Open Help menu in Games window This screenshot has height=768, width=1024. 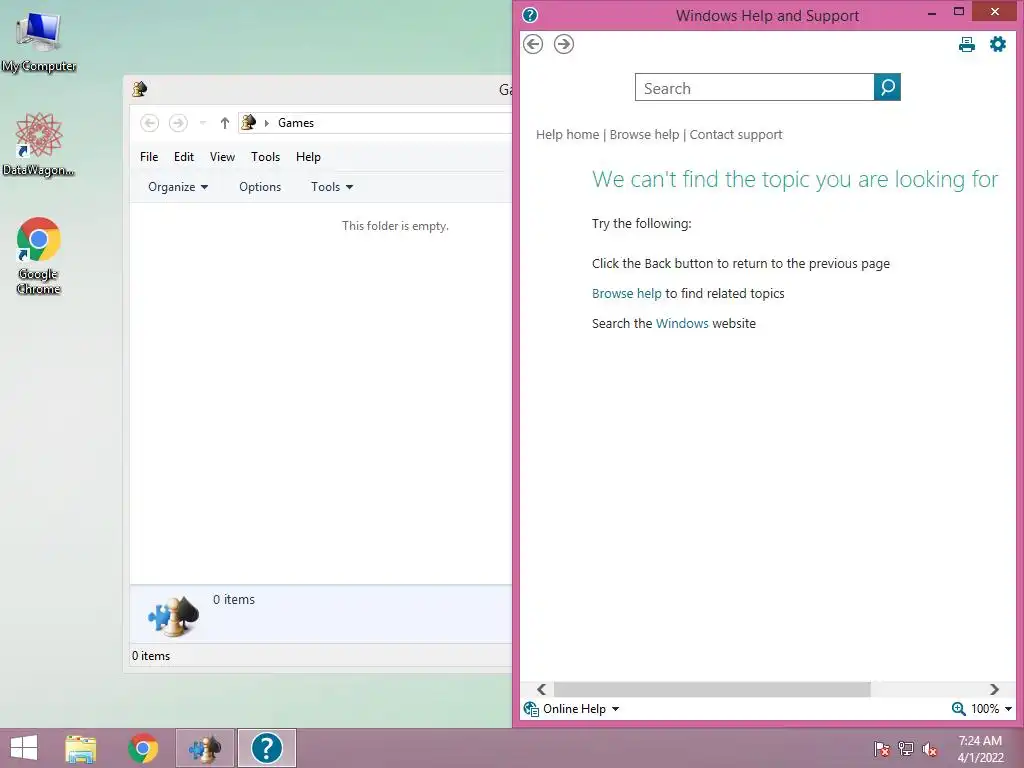point(308,157)
